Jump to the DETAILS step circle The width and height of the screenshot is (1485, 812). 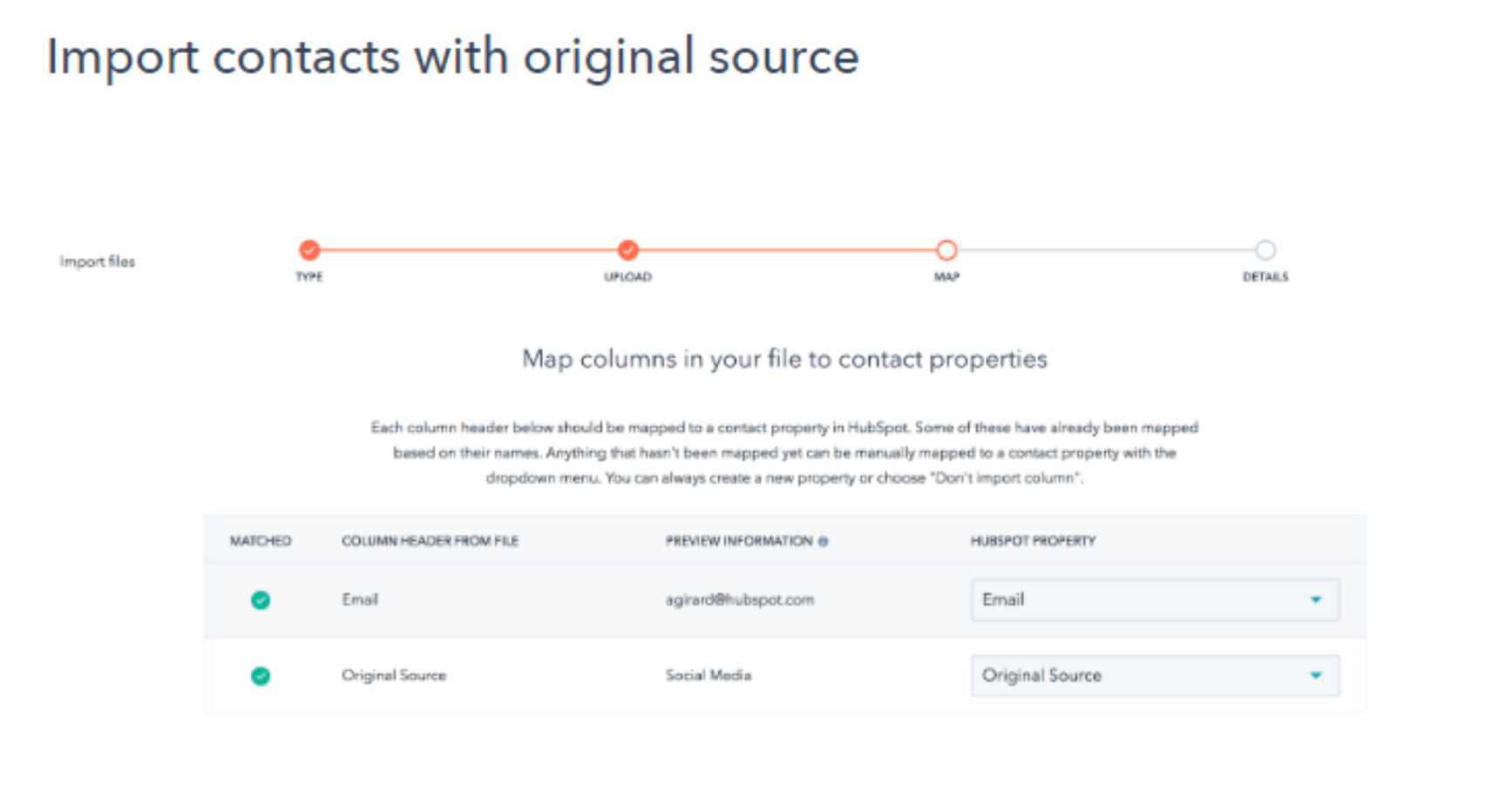(1265, 251)
